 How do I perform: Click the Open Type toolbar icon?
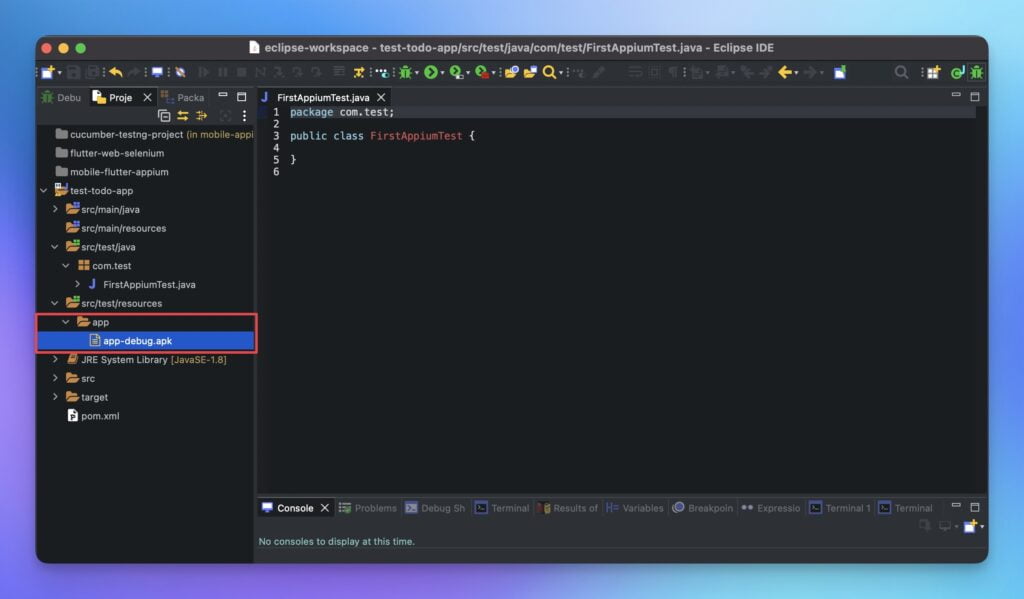click(512, 73)
